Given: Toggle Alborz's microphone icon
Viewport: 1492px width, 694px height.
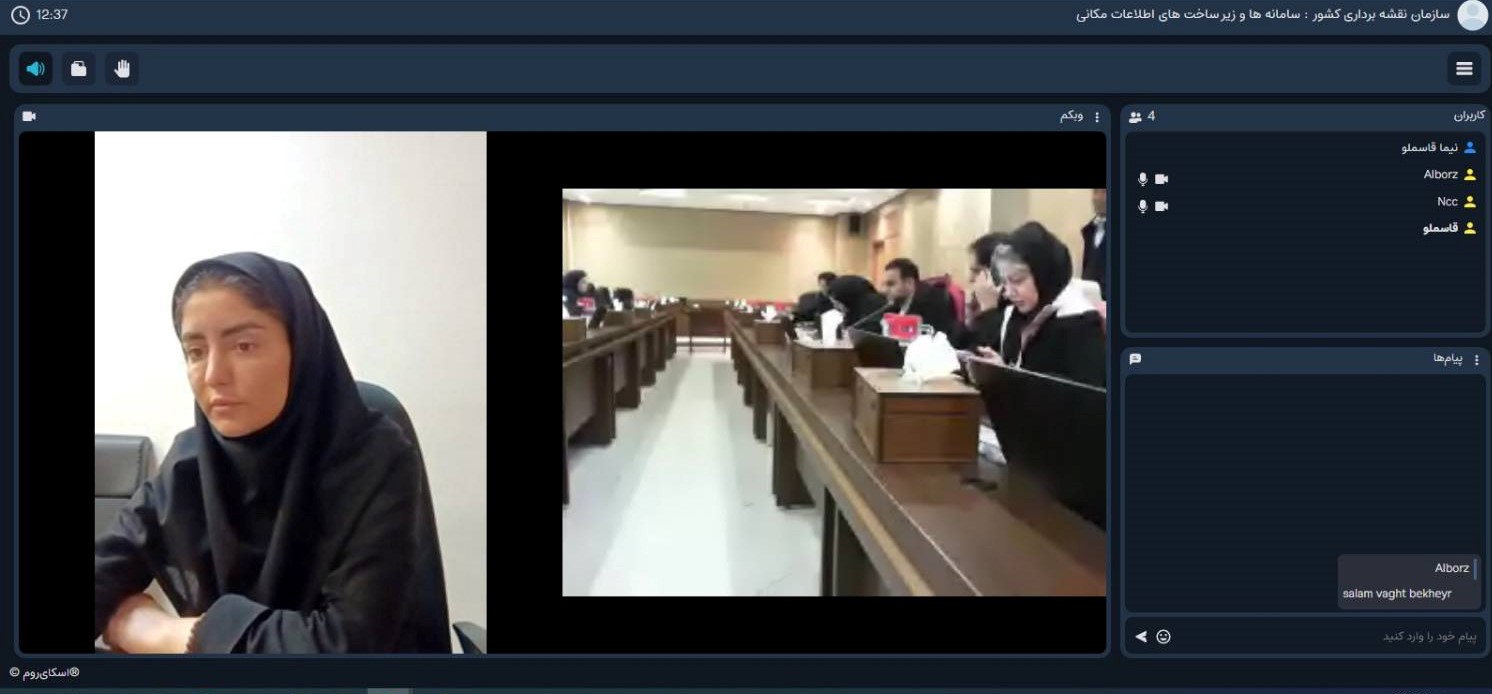Looking at the screenshot, I should [1142, 179].
